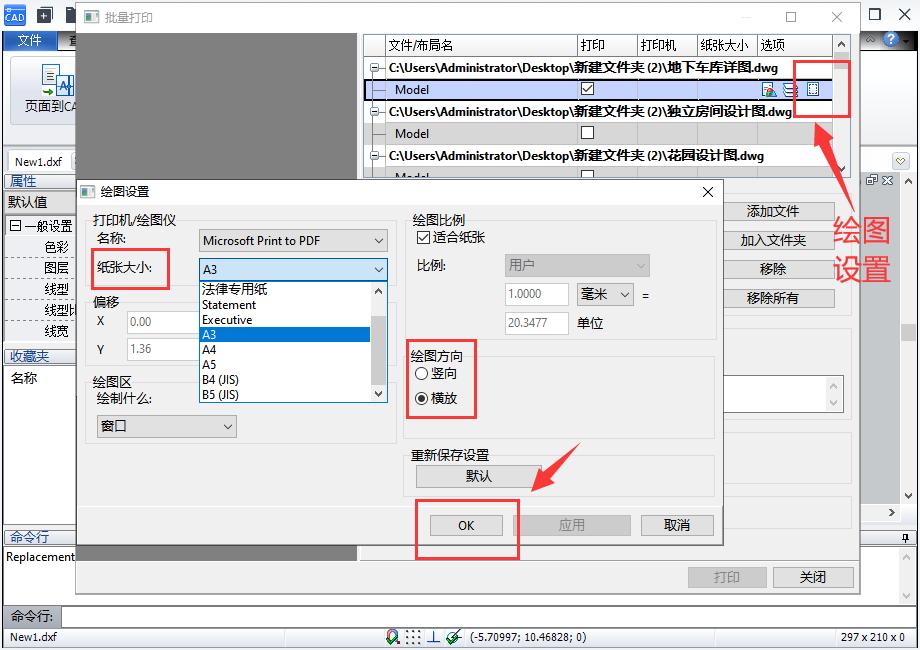Viewport: 920px width, 650px height.
Task: Open the 文件 menu
Action: click(x=30, y=41)
